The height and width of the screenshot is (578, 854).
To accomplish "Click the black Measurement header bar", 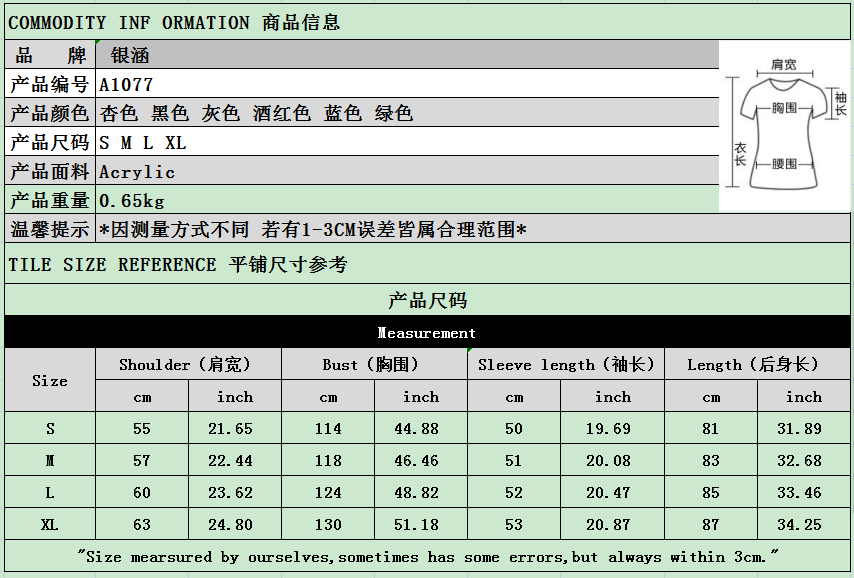I will [427, 333].
